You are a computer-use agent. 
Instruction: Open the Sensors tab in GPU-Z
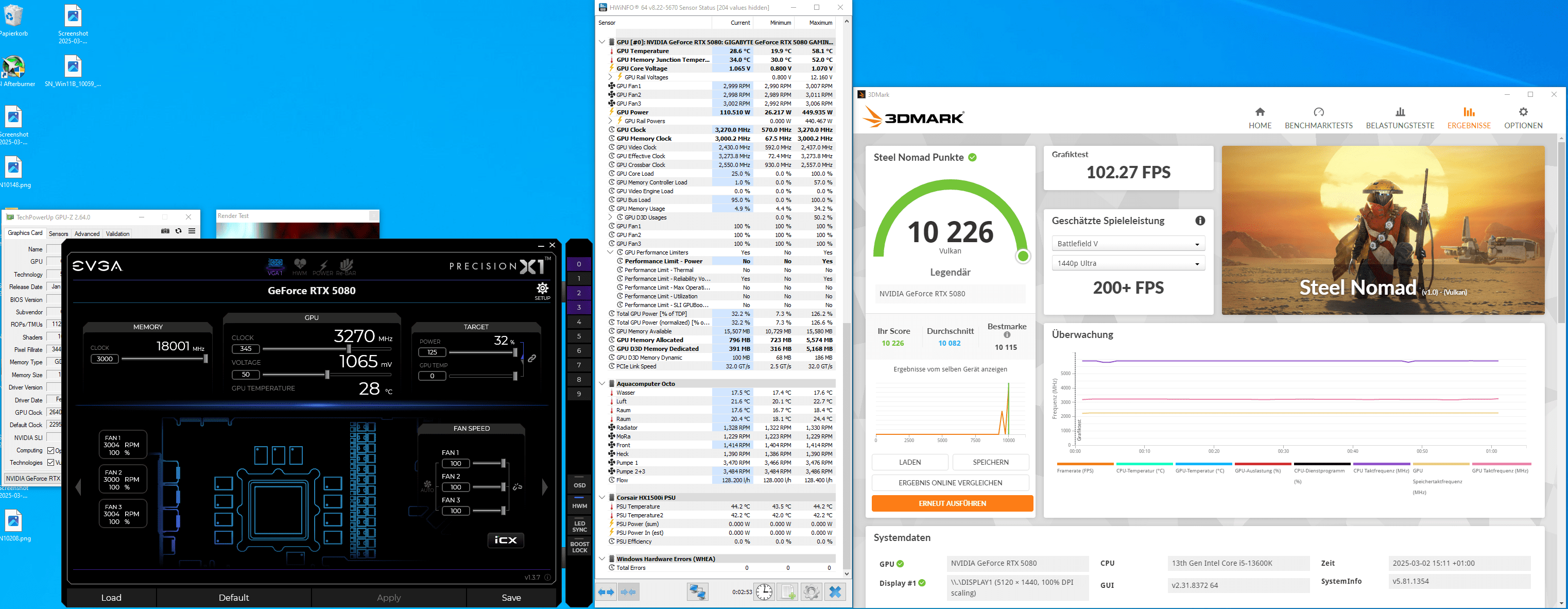click(58, 234)
